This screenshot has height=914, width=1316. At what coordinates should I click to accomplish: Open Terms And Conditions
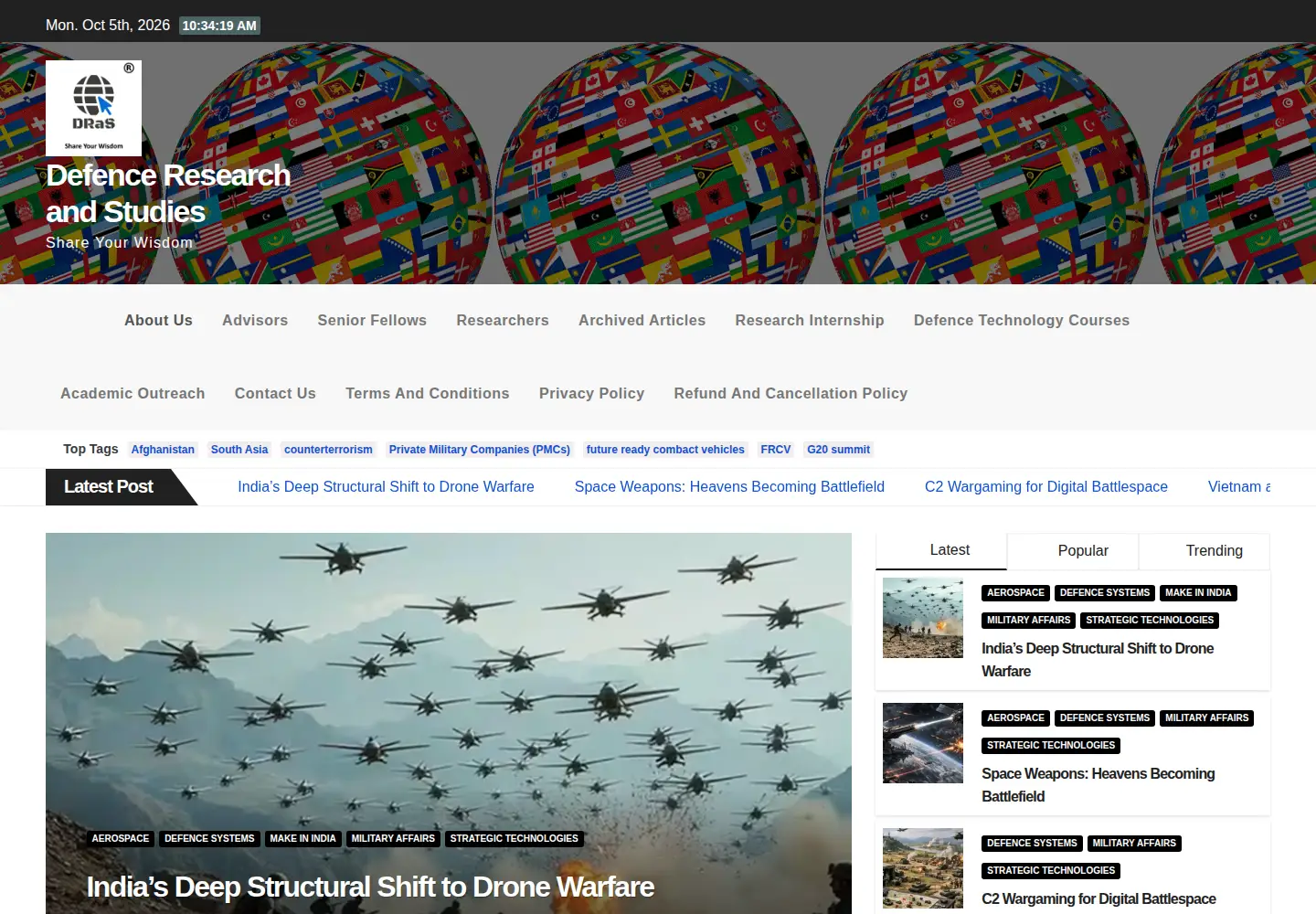428,394
